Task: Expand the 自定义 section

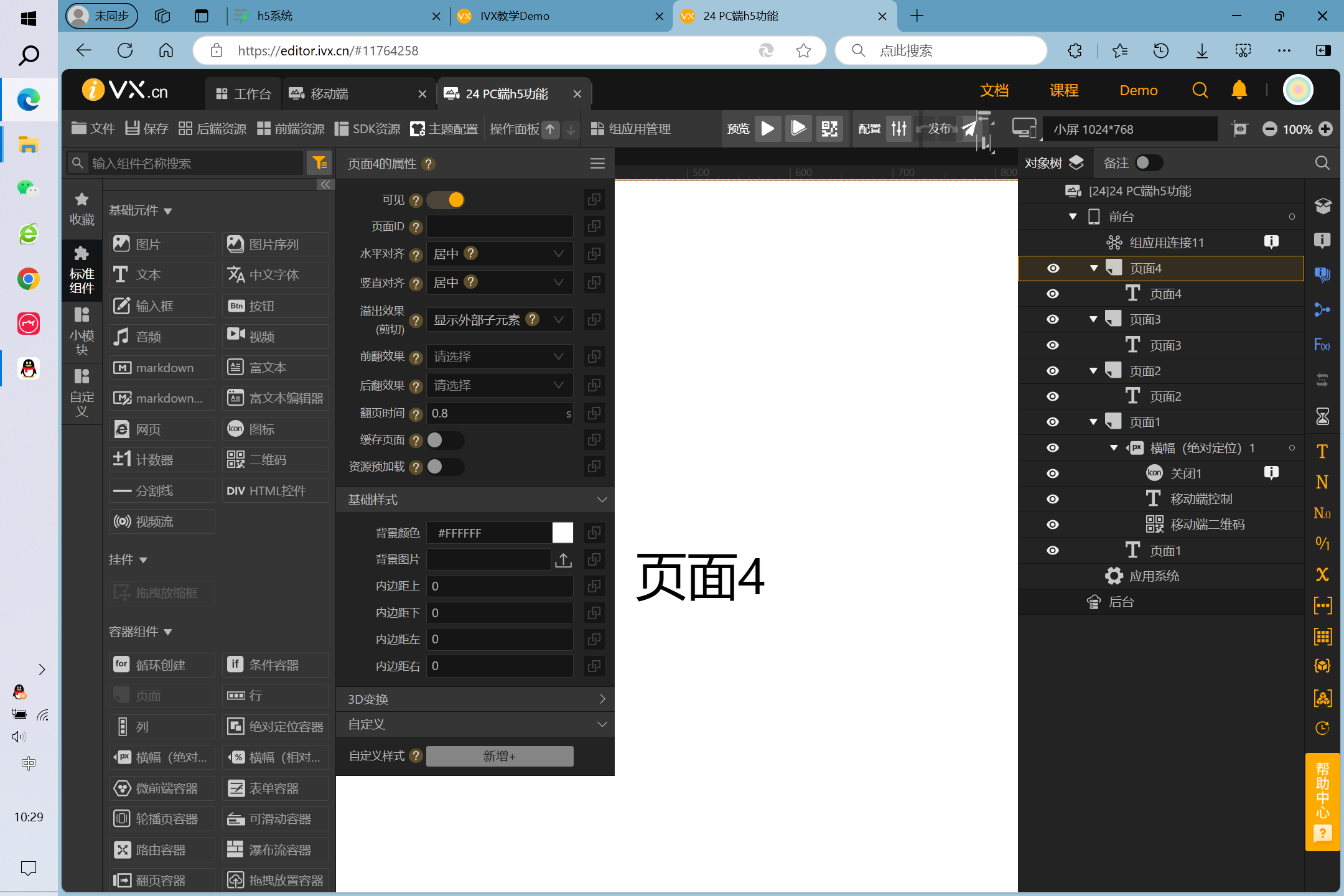Action: coord(475,723)
